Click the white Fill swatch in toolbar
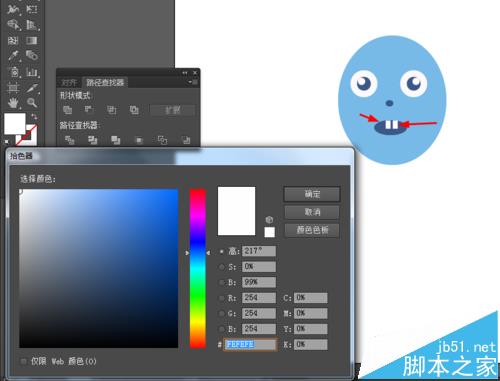This screenshot has height=381, width=500. click(15, 124)
